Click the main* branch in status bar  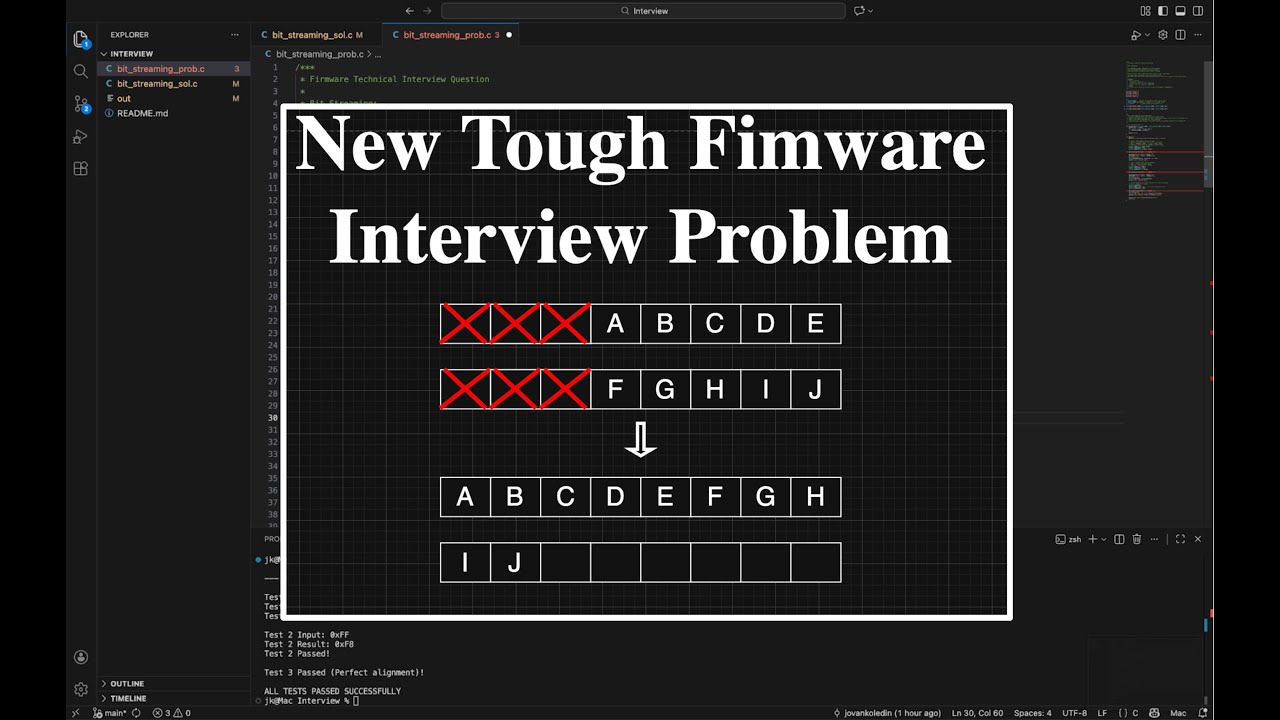tap(110, 713)
